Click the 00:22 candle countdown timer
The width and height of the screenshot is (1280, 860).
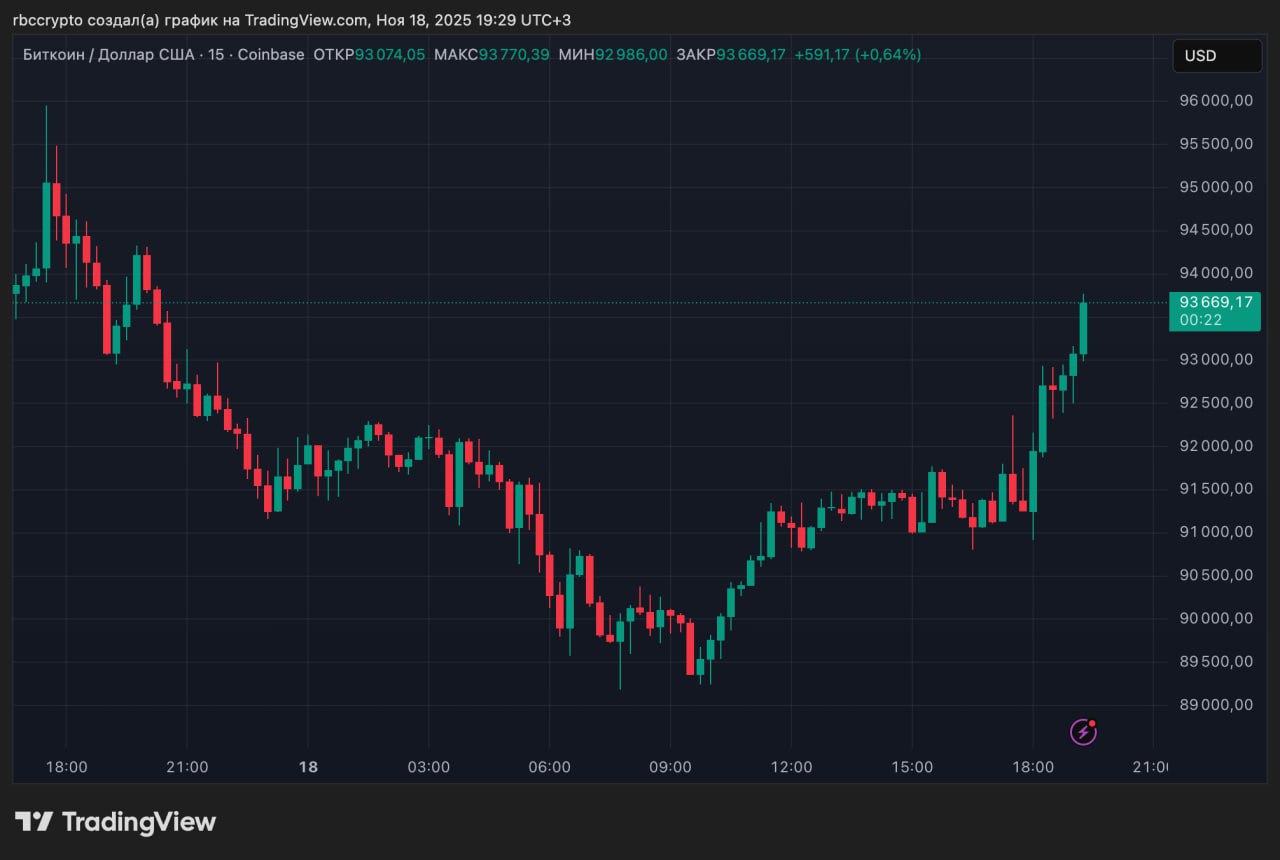tap(1199, 320)
